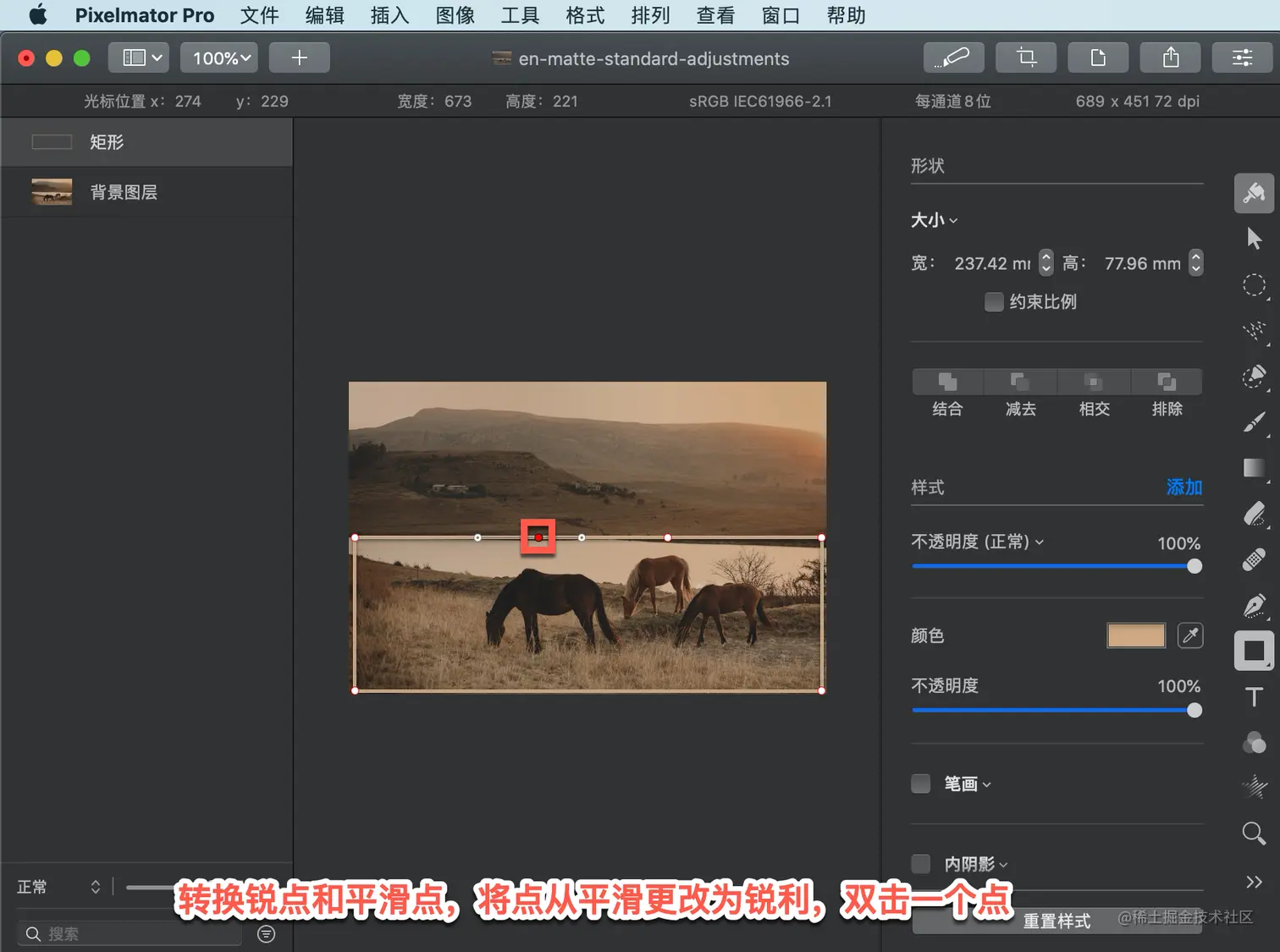
Task: Select the Paint brush tool
Action: [1254, 421]
